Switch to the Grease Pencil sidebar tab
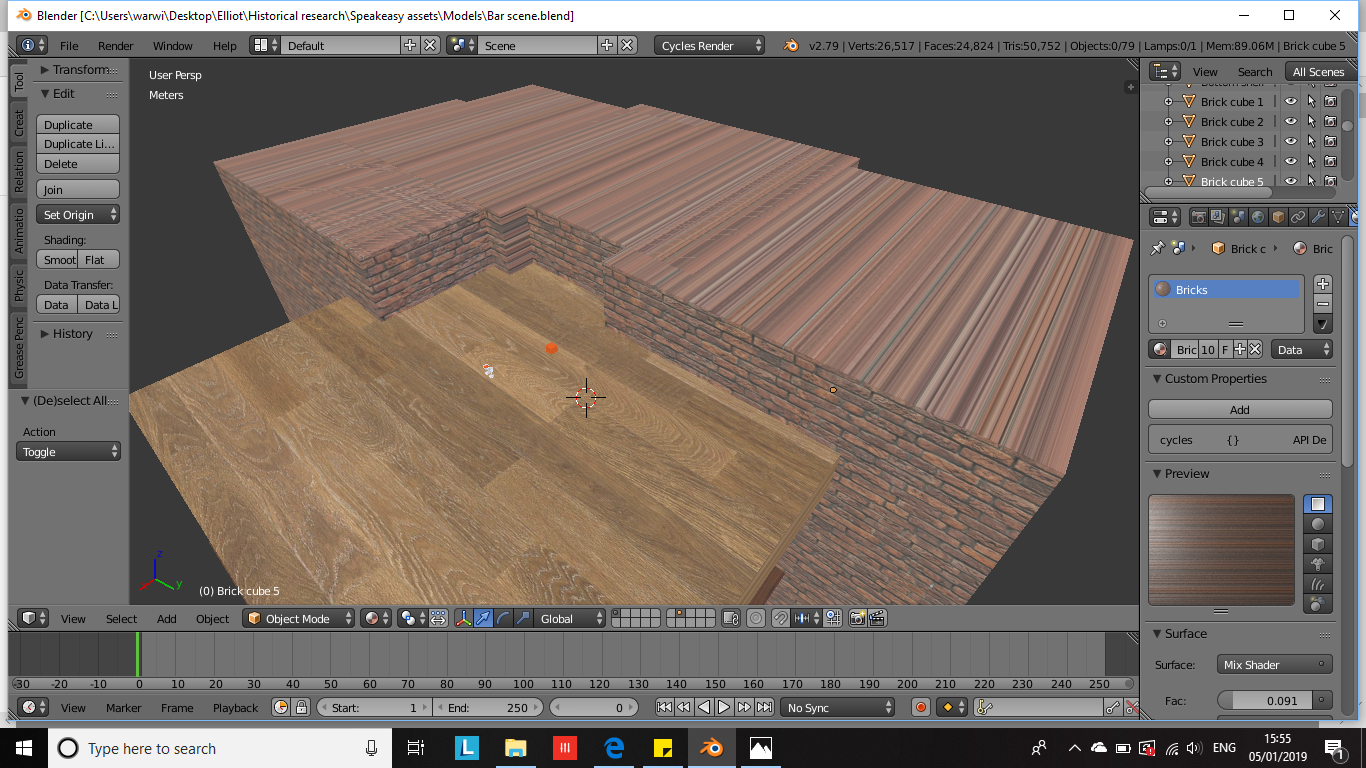The image size is (1366, 768). (18, 348)
